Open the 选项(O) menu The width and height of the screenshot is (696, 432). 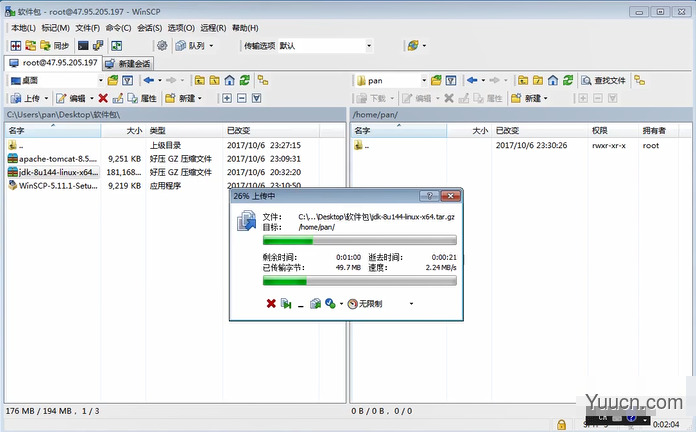pos(181,28)
